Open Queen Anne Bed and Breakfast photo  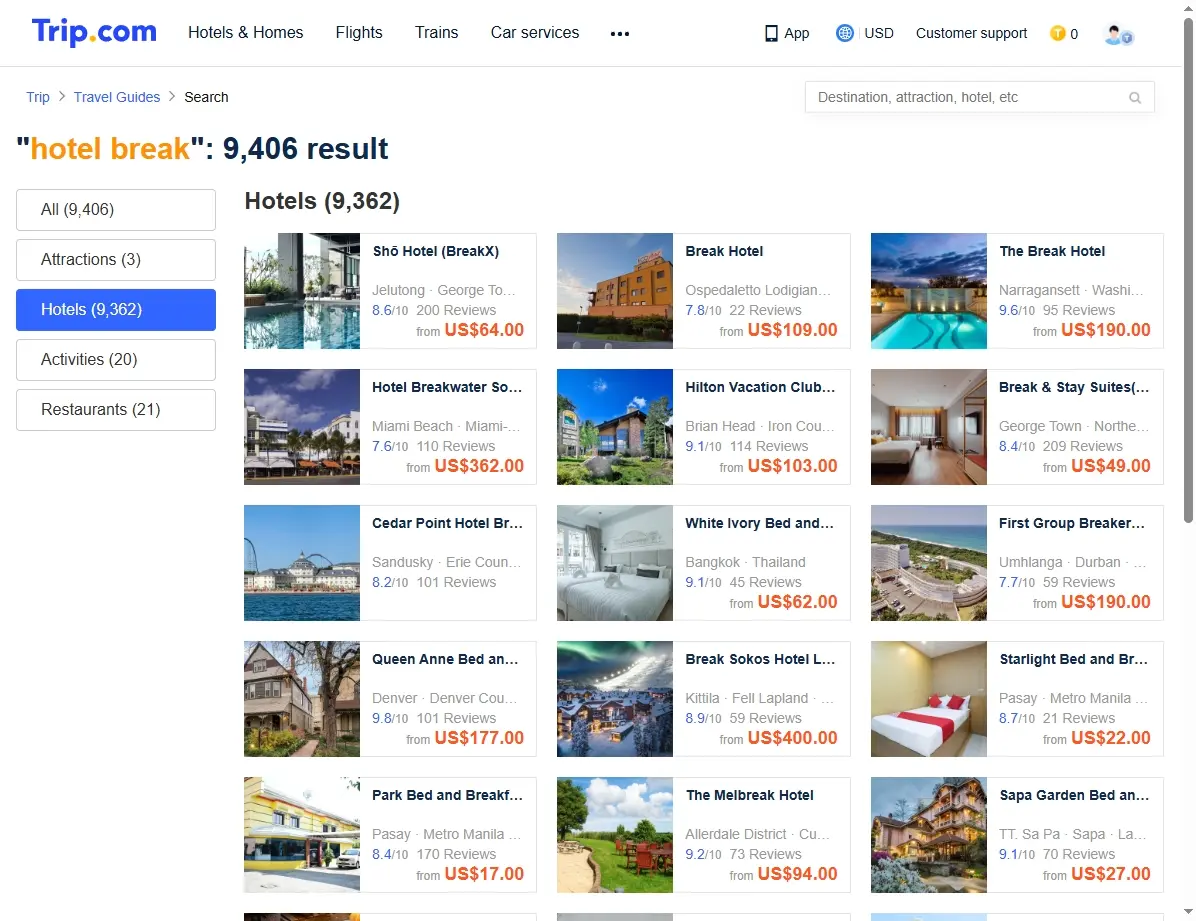point(302,699)
